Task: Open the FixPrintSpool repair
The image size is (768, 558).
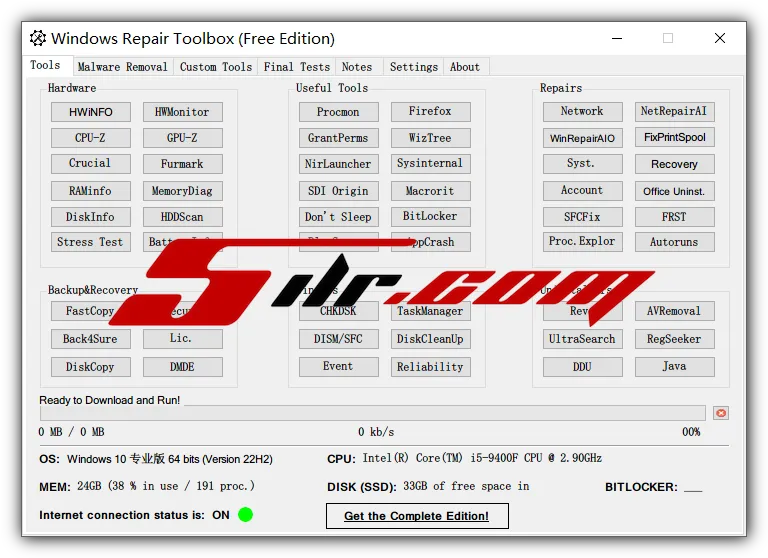Action: click(674, 138)
